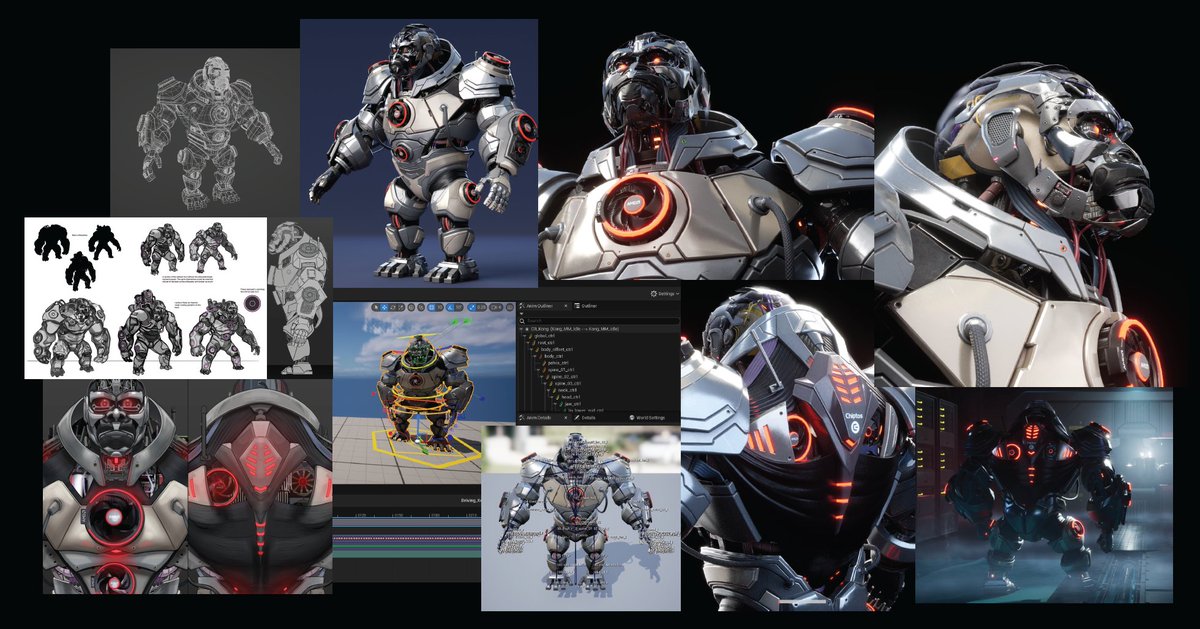Open the rotation snap angle value dropdown
This screenshot has height=629, width=1200.
click(x=459, y=307)
